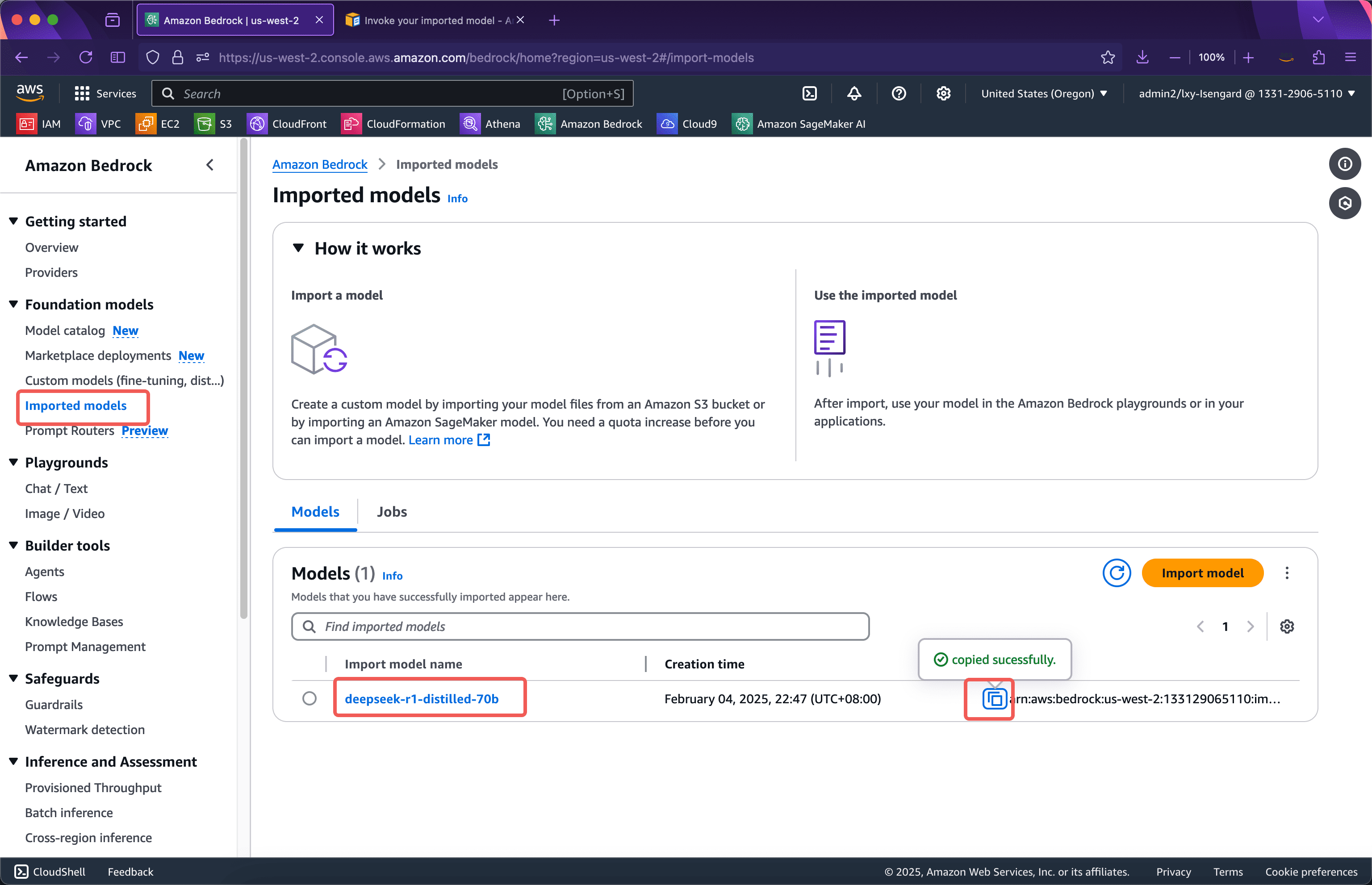Open the Learn more link

441,440
